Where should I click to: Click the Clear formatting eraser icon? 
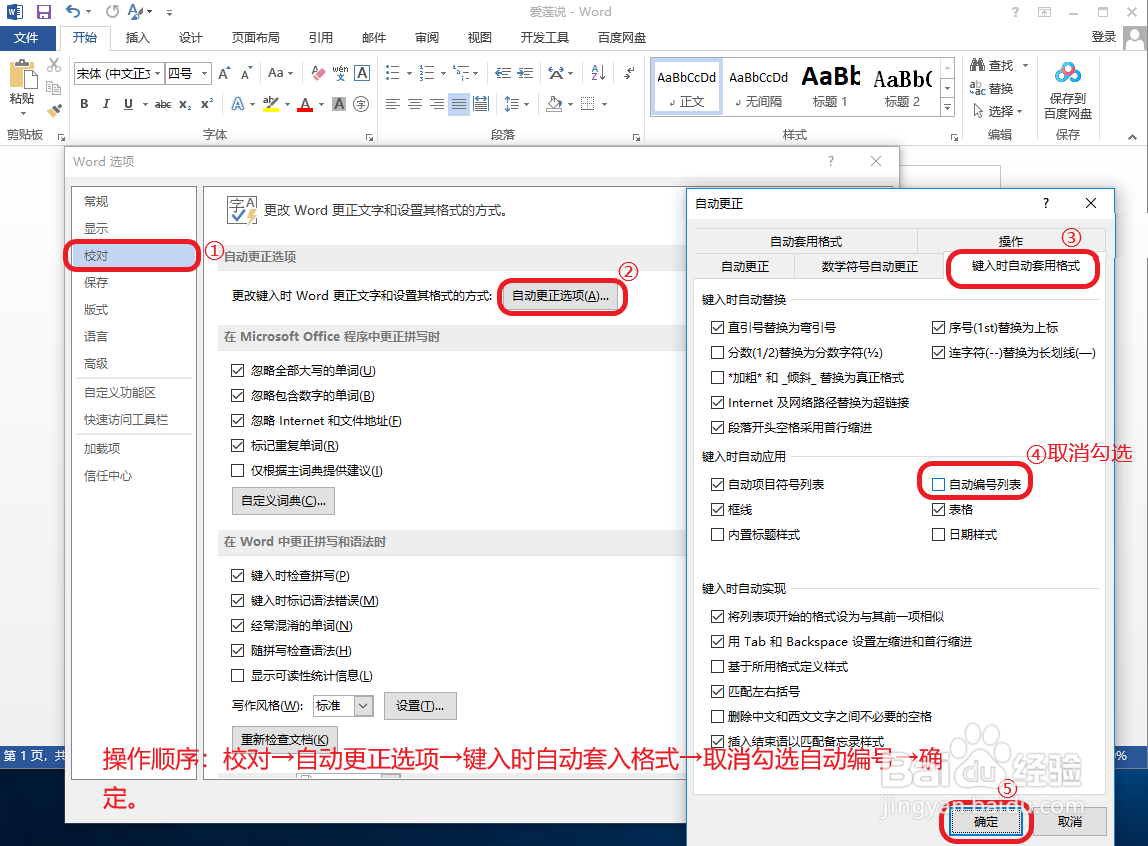[x=318, y=73]
